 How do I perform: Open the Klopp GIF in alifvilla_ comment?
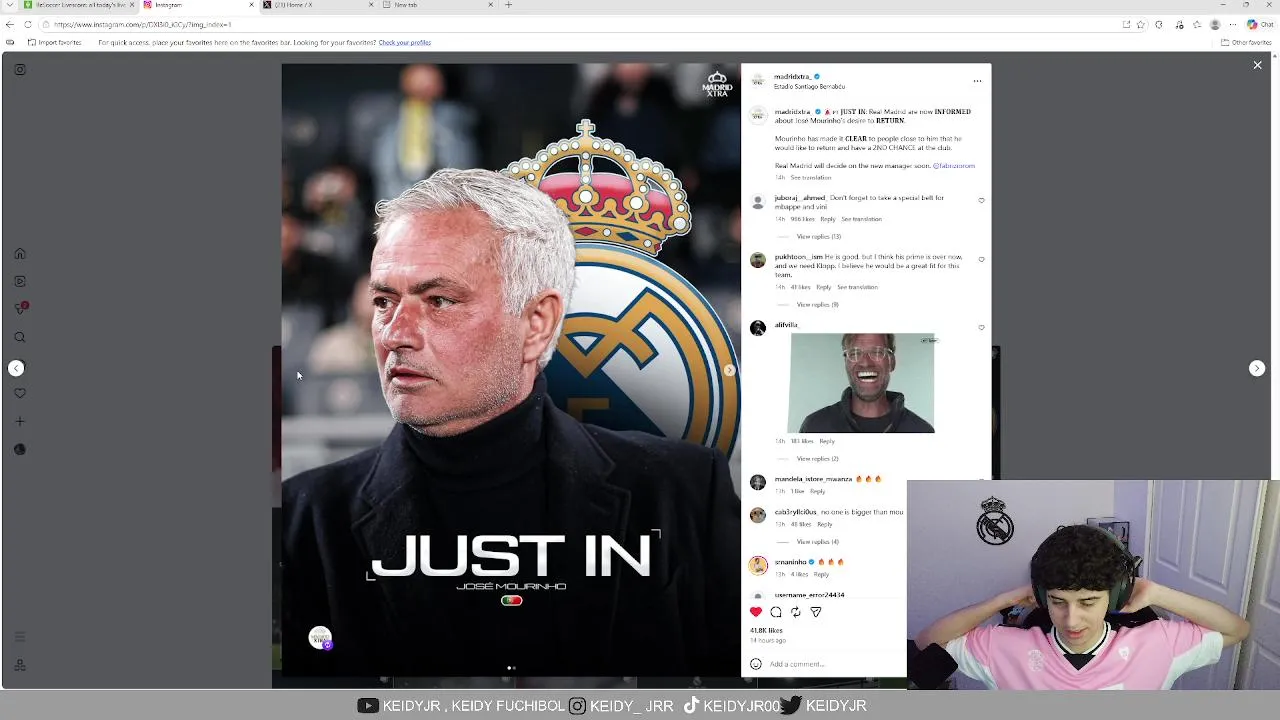(x=861, y=383)
